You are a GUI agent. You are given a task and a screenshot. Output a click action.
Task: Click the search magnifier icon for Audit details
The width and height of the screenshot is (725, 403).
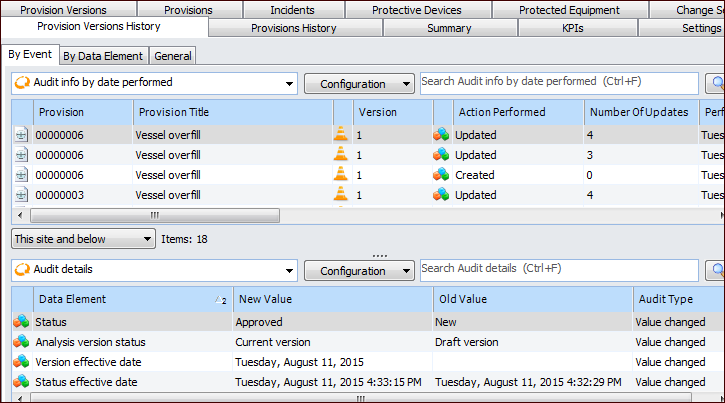(716, 270)
